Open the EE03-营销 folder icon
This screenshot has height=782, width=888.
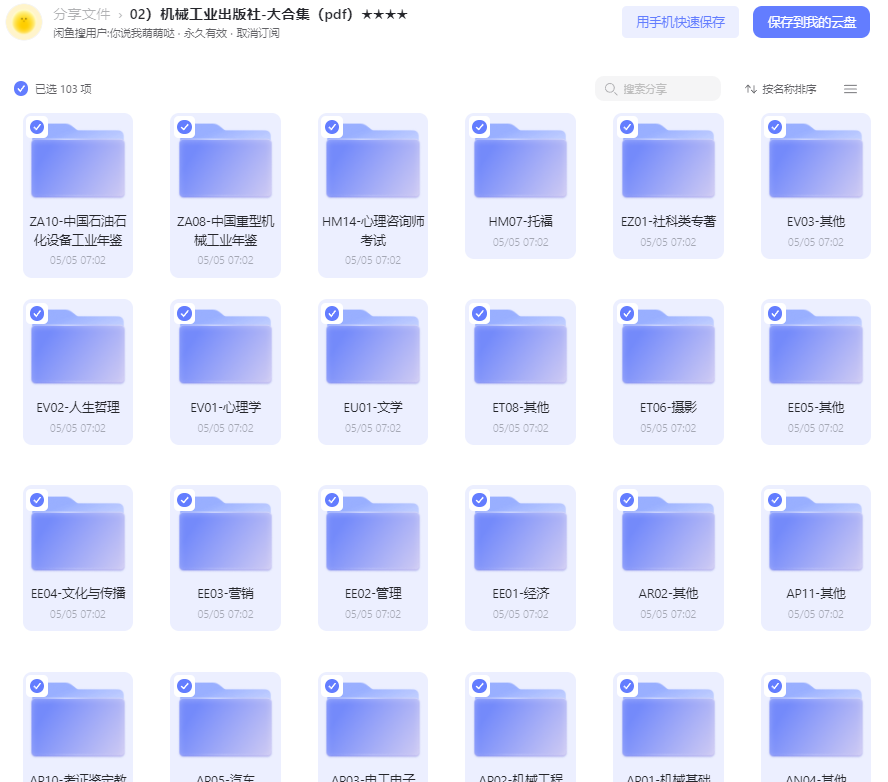225,533
